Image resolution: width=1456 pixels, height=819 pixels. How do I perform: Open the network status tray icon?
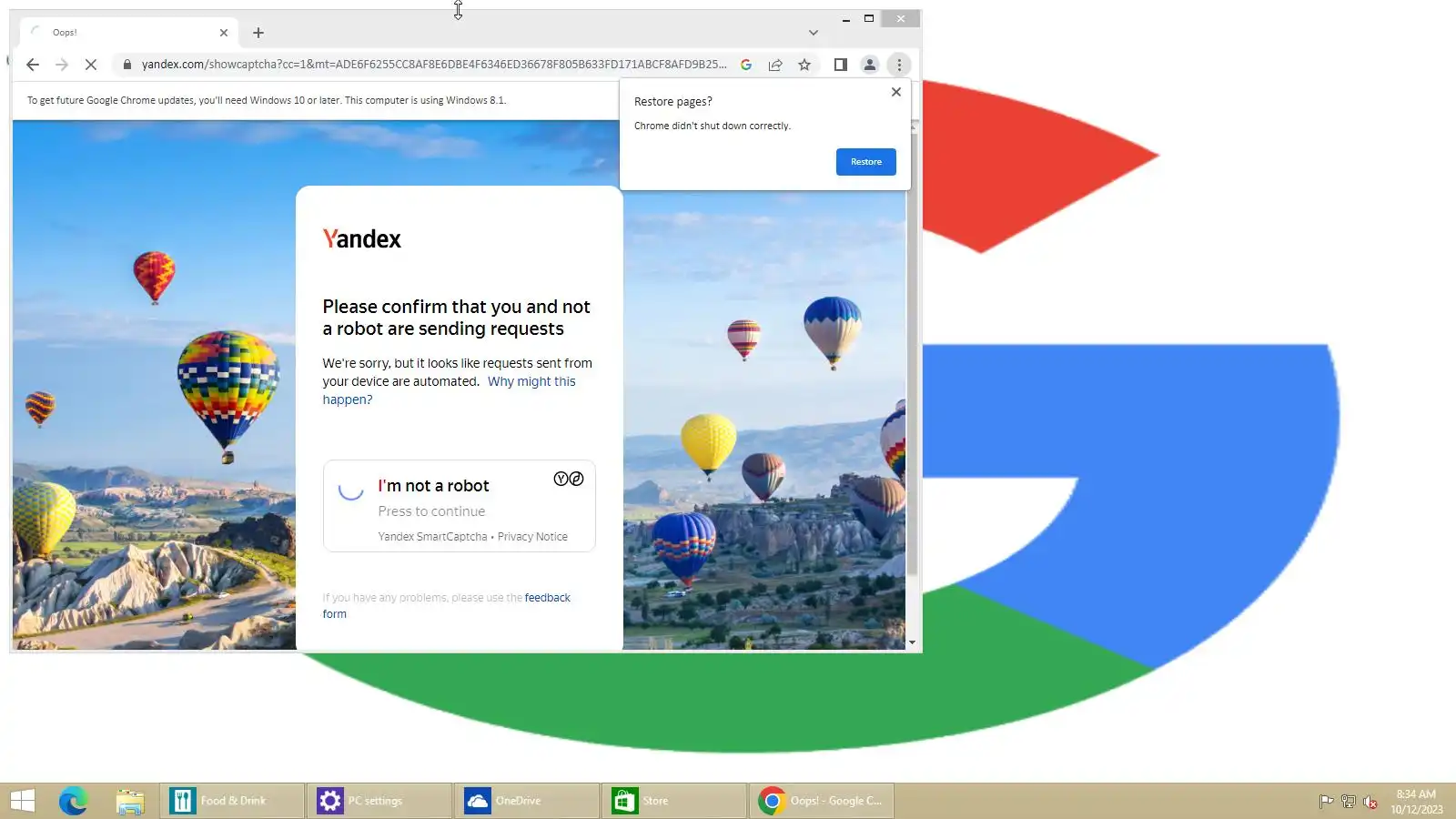(x=1349, y=802)
